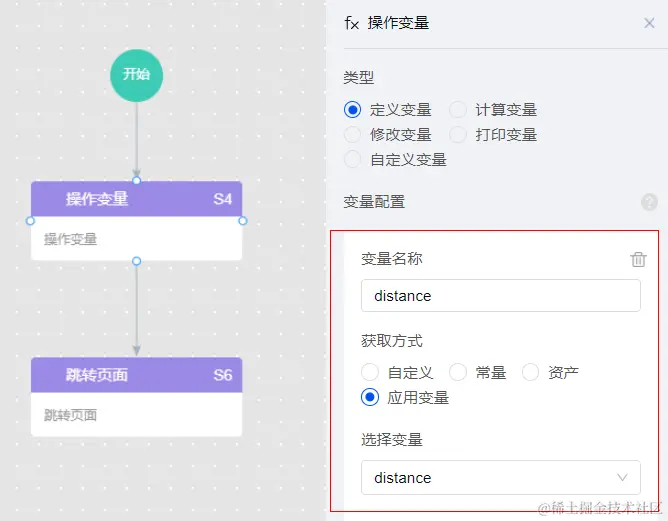Choose the 计算变量 type
The width and height of the screenshot is (668, 521).
tap(458, 110)
